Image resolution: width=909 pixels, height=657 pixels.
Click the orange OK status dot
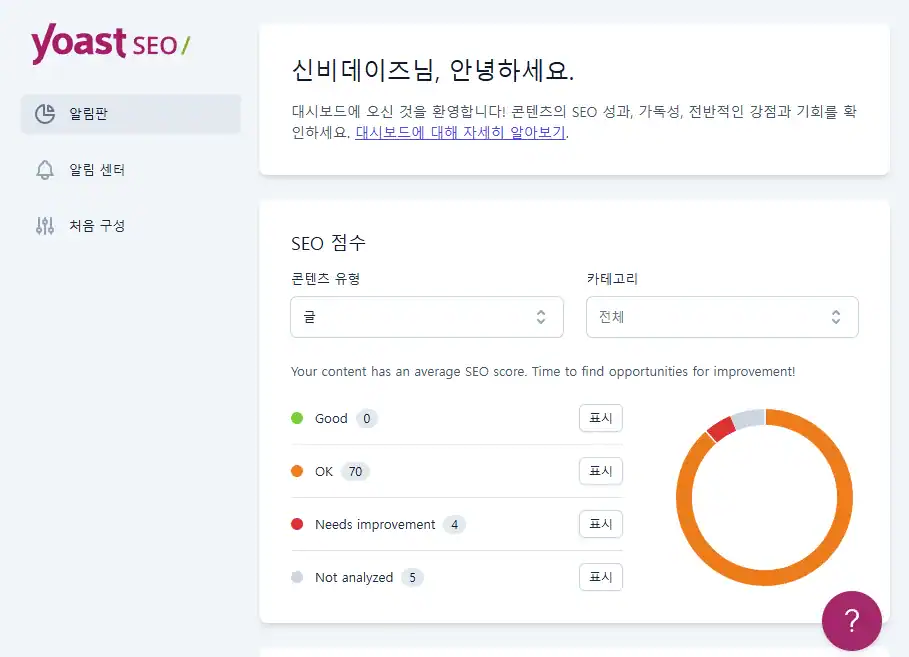pos(297,471)
